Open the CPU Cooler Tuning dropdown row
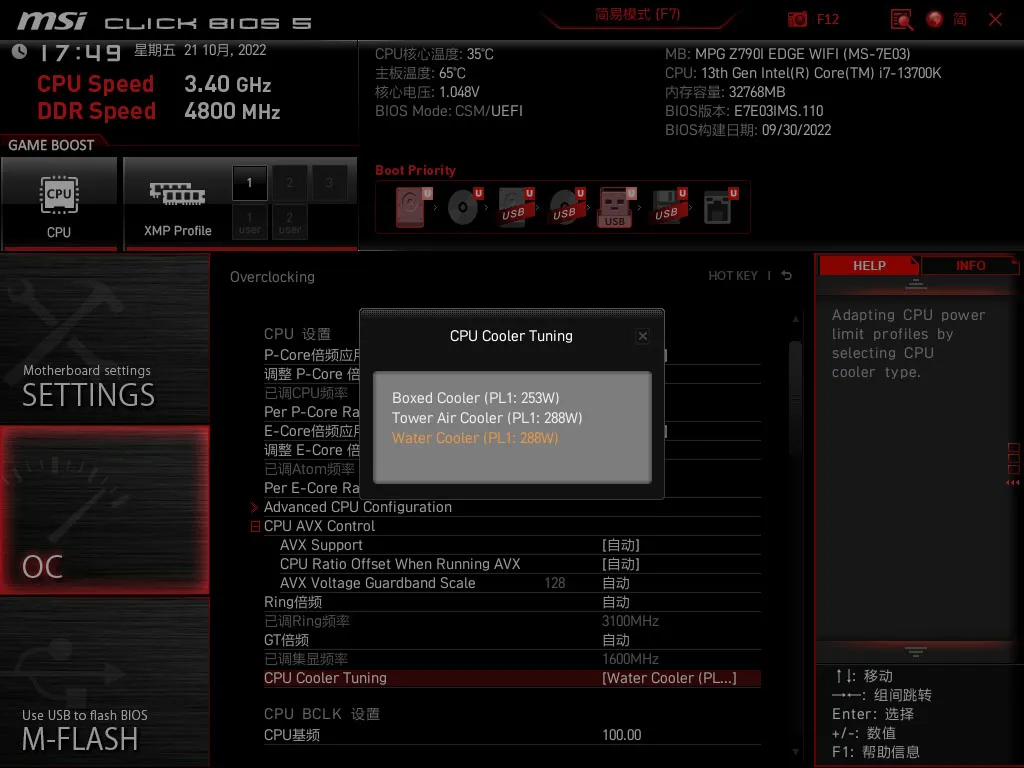This screenshot has height=768, width=1024. (512, 678)
